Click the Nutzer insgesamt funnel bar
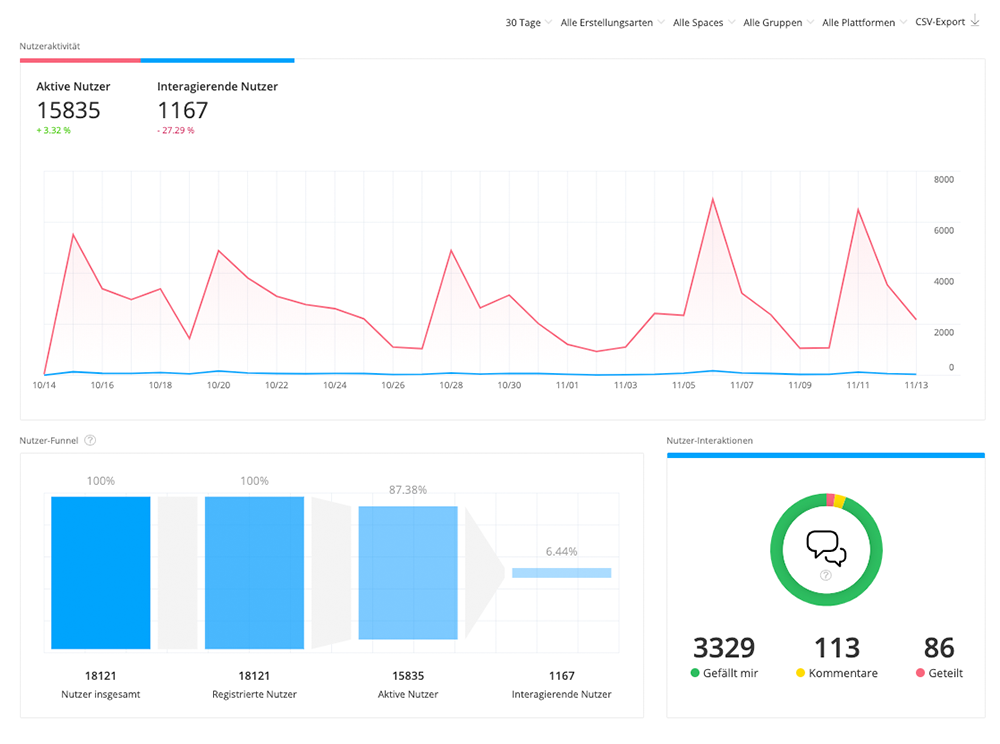The image size is (1000, 744). click(x=101, y=573)
